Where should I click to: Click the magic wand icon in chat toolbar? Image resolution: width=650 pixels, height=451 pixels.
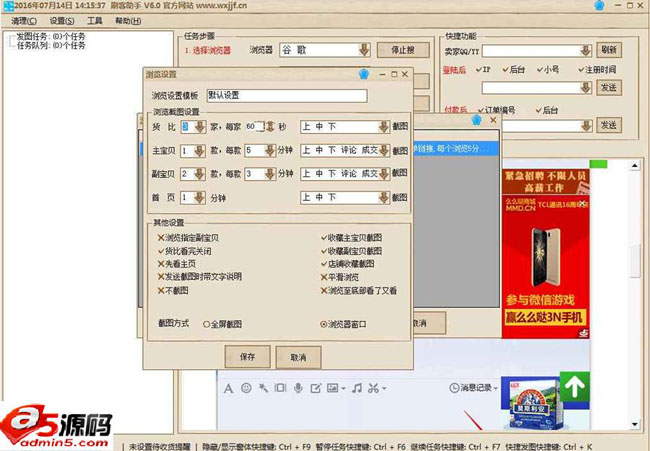coord(263,388)
